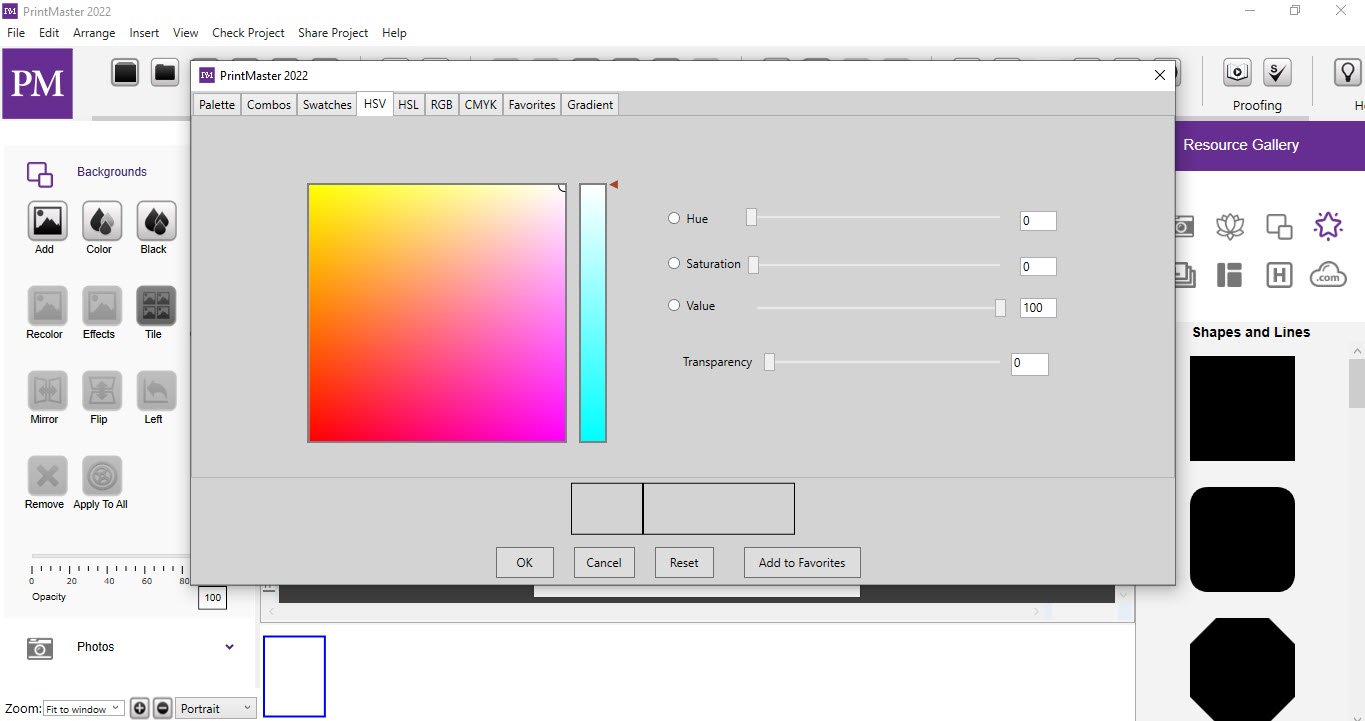Confirm the color with OK
This screenshot has width=1365, height=721.
525,562
